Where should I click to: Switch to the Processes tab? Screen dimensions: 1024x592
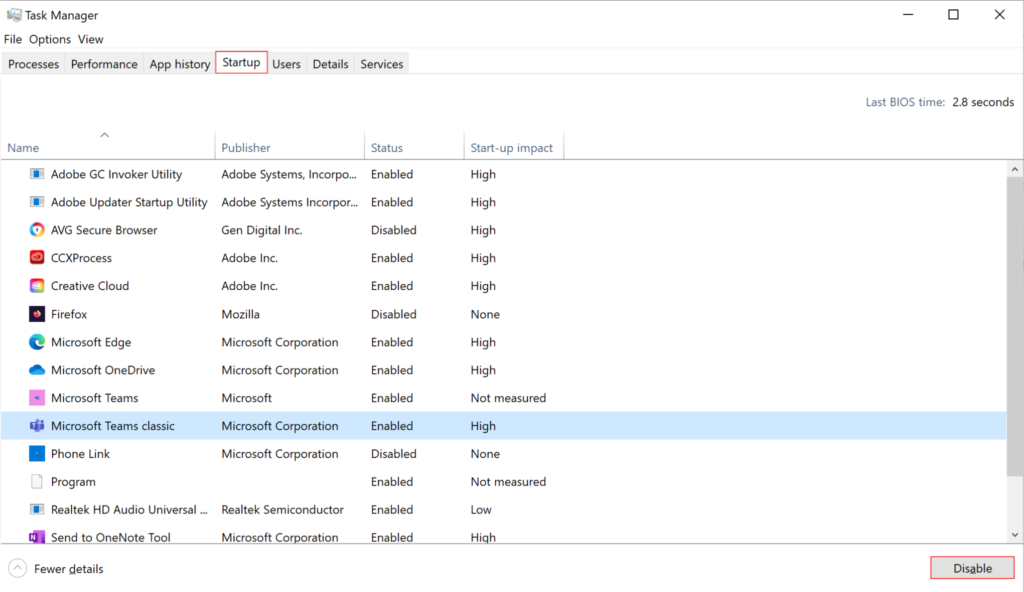pos(33,63)
